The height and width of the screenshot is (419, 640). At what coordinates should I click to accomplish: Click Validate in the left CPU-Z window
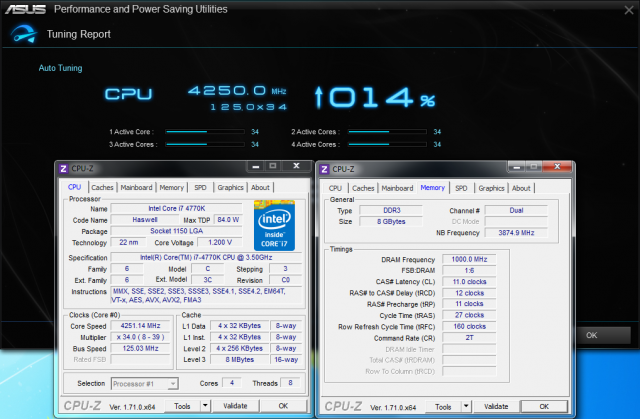pos(235,406)
